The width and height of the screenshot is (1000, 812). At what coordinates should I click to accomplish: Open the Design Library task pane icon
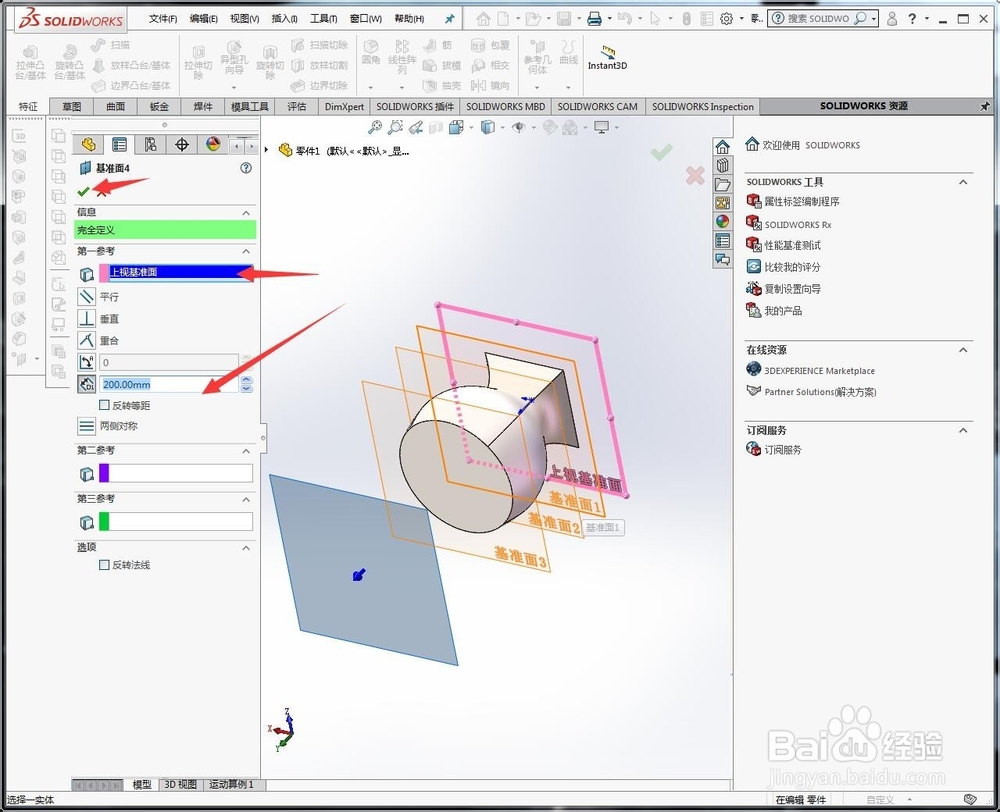[x=722, y=165]
